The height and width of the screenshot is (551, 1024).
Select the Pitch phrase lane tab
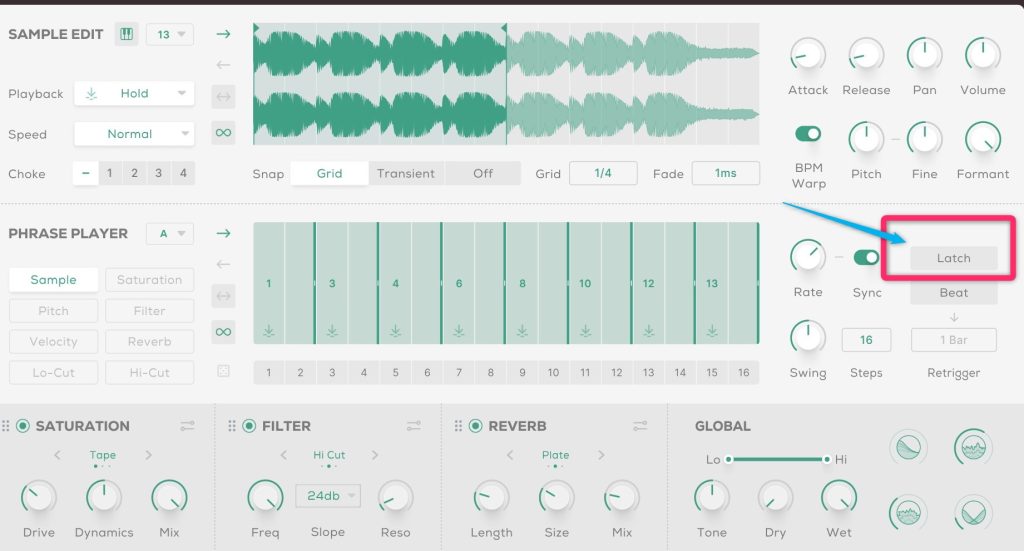pos(53,311)
